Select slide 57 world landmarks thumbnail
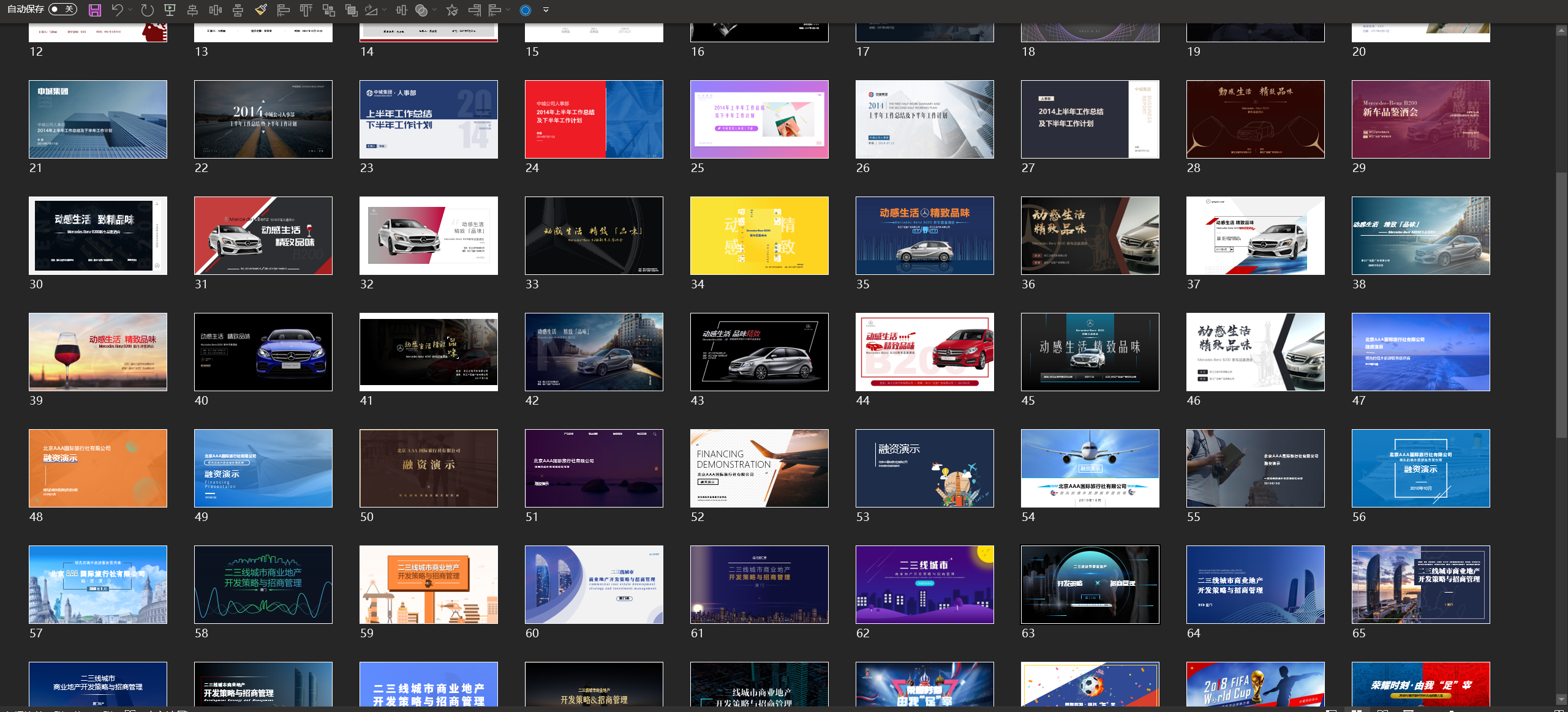Screen dimensions: 1568x712 pos(98,585)
